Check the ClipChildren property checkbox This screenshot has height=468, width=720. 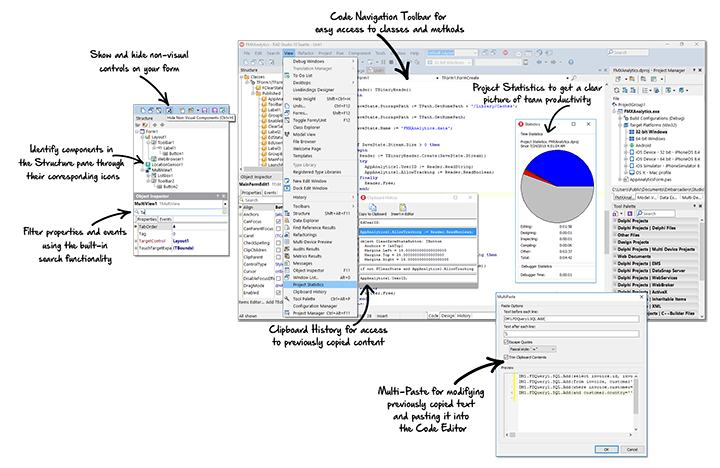(x=278, y=250)
